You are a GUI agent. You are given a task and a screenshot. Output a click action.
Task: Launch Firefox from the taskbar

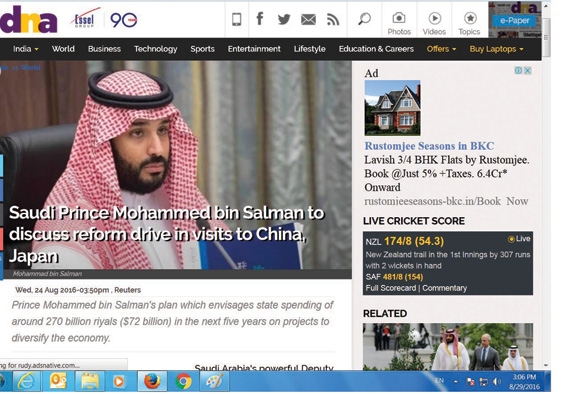point(152,382)
